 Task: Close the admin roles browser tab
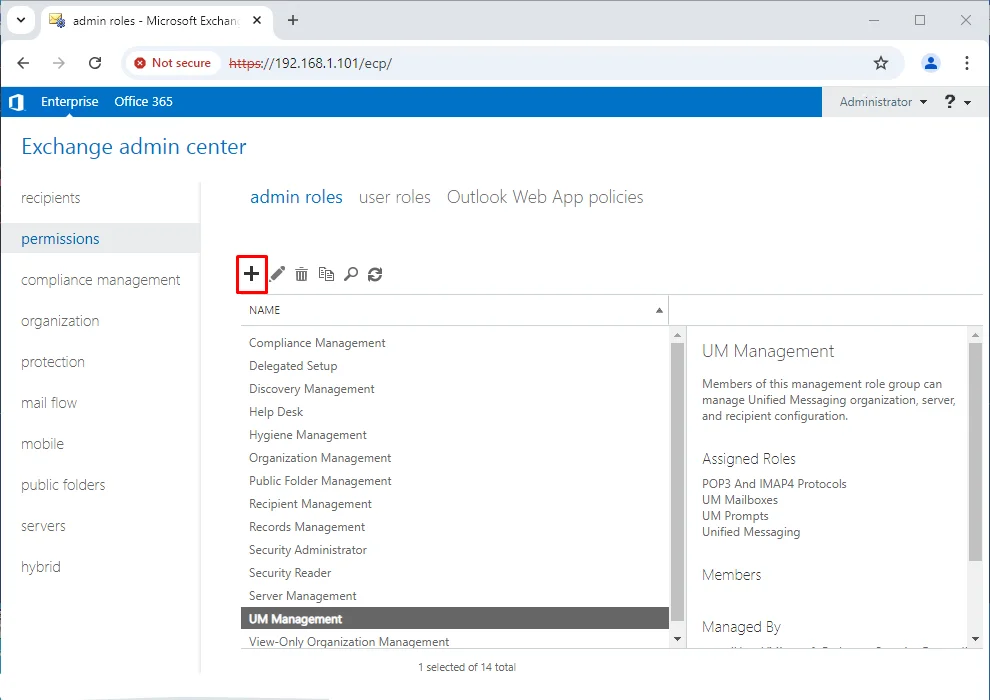click(x=257, y=20)
